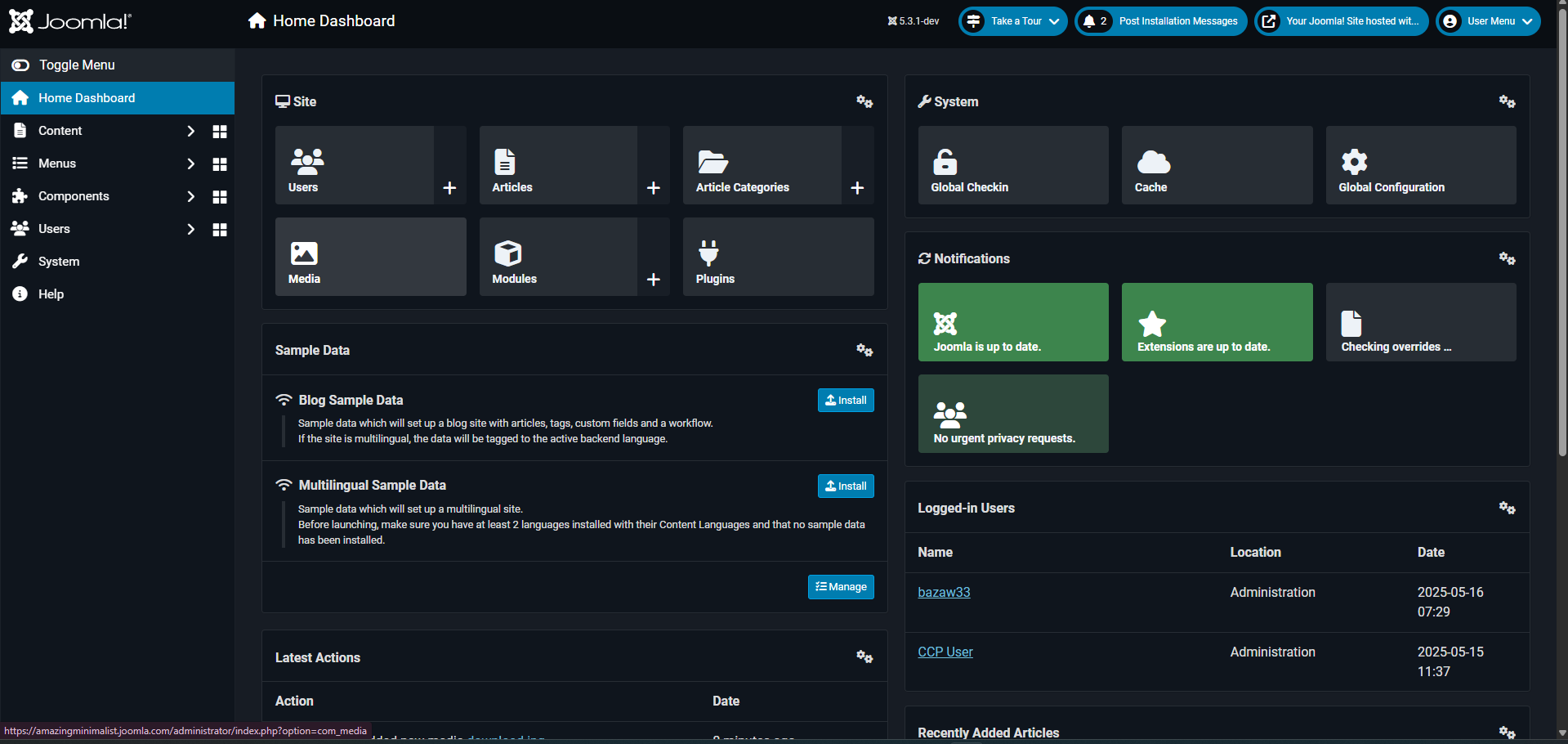Open the Cache tile
Viewport: 1568px width, 744px height.
(x=1216, y=165)
